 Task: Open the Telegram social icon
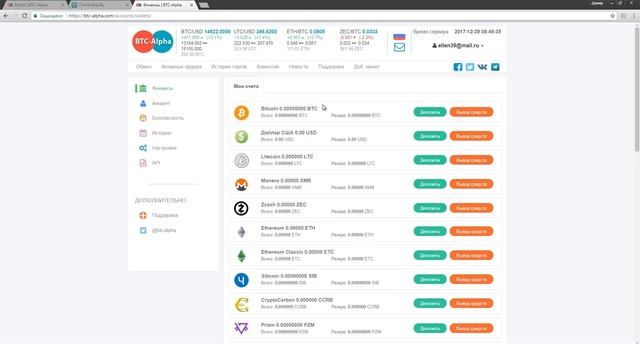point(495,67)
